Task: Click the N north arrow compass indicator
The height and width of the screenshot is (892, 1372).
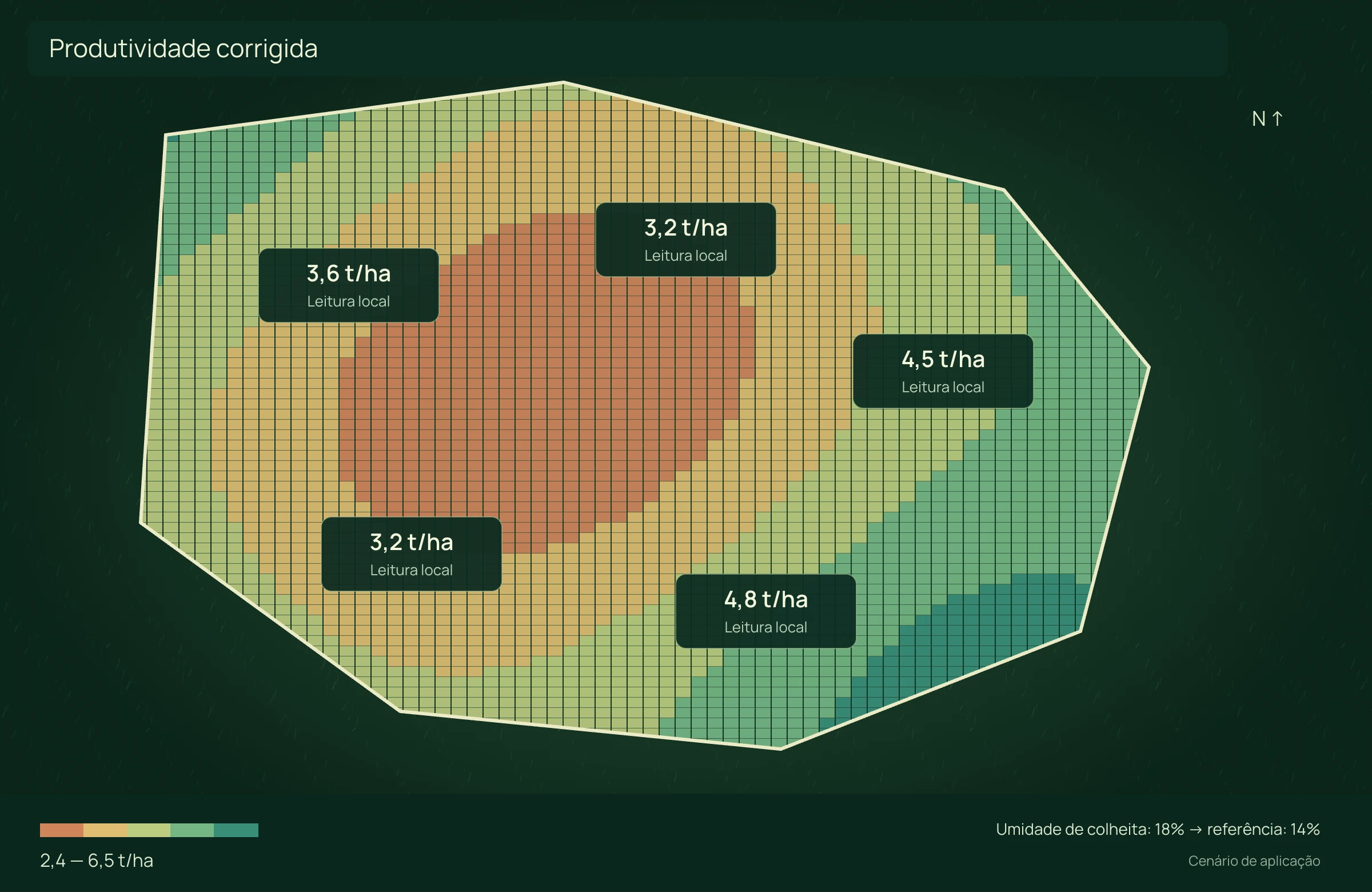Action: click(x=1267, y=119)
